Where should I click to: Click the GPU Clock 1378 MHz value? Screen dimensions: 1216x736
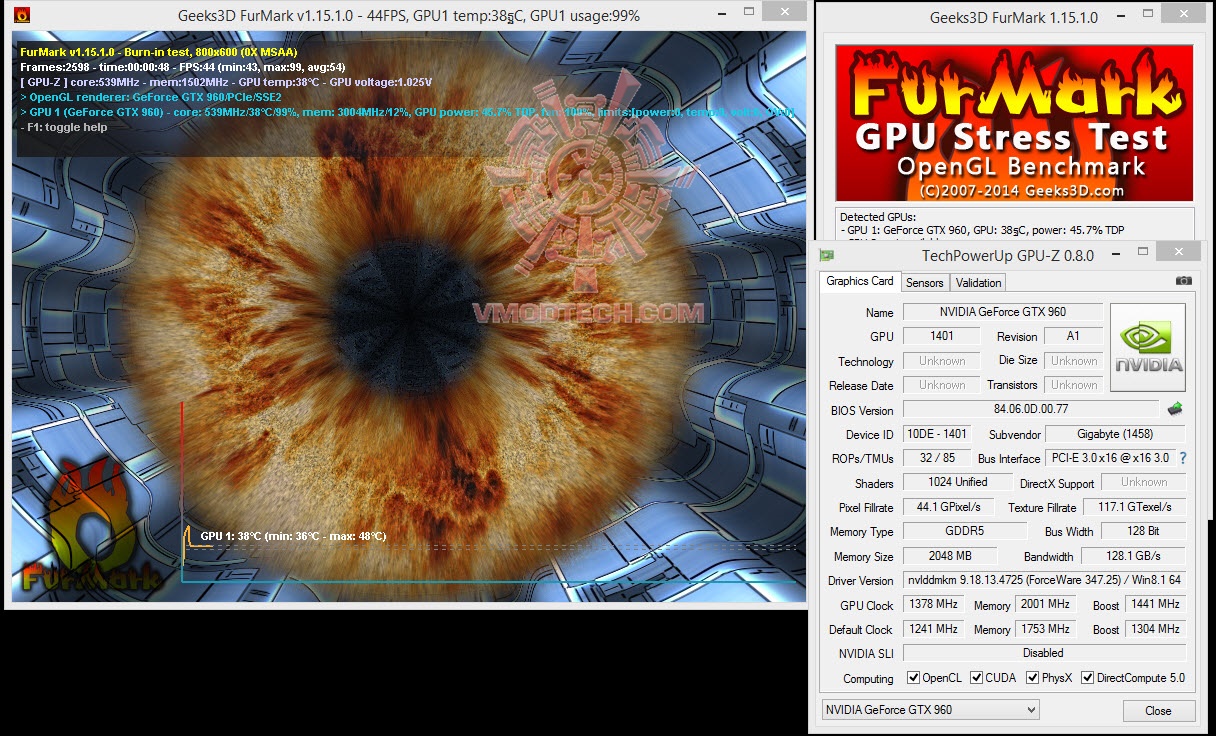pyautogui.click(x=933, y=604)
